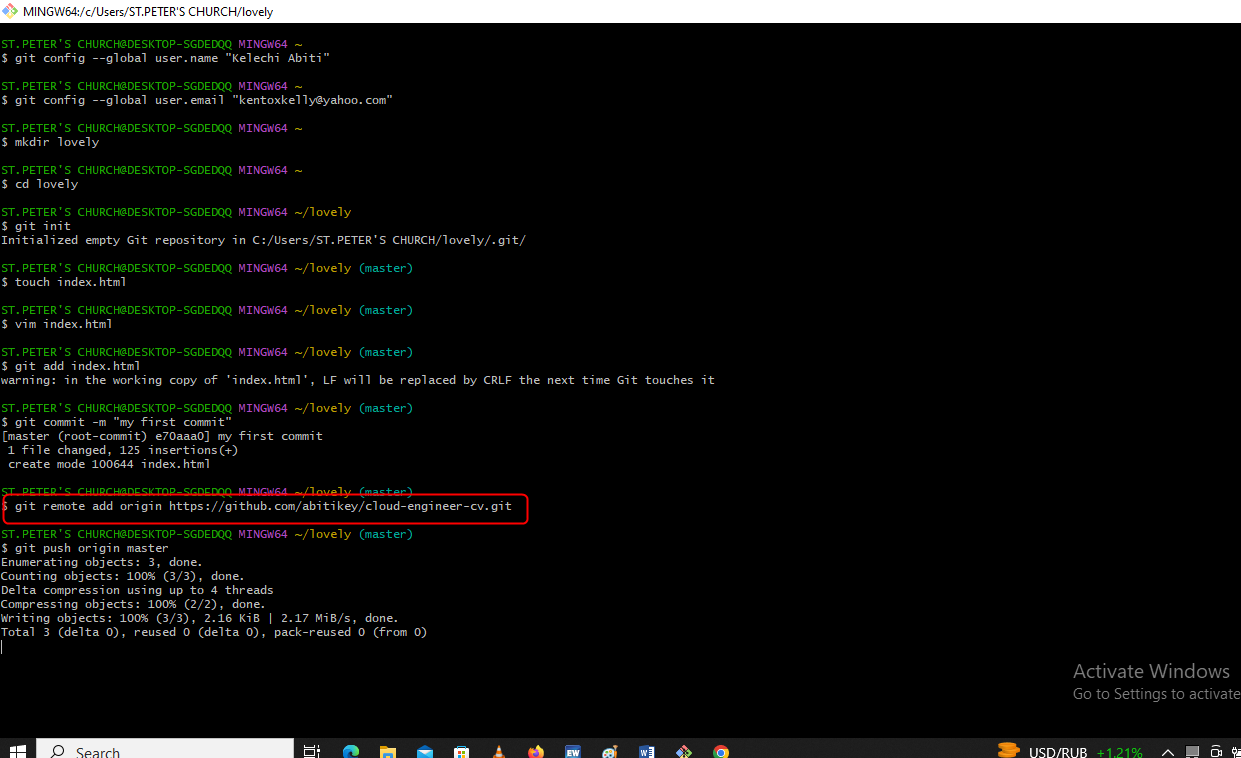Open Task View on the taskbar

click(312, 751)
